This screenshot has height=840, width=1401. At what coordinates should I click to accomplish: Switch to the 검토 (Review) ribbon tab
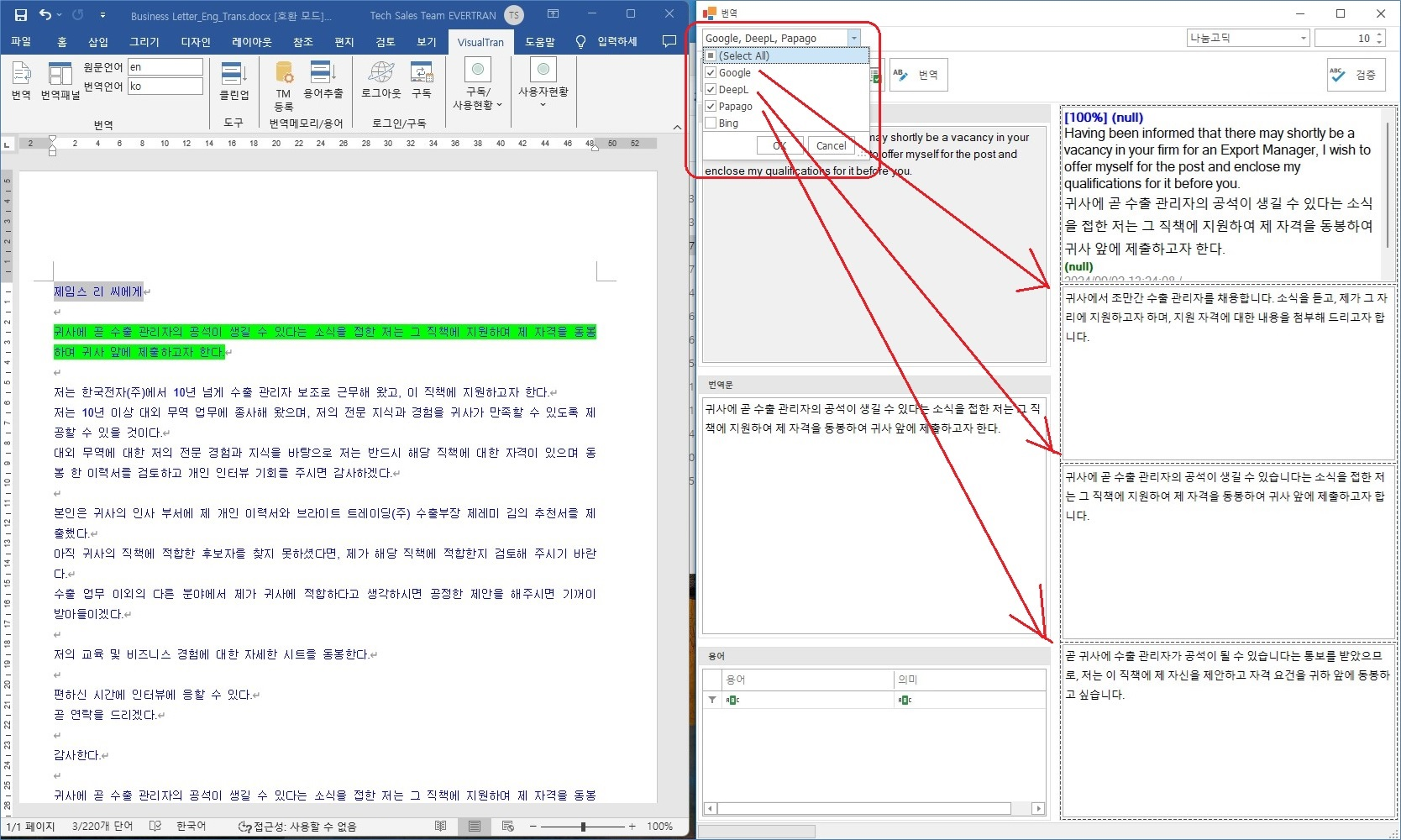pyautogui.click(x=385, y=42)
